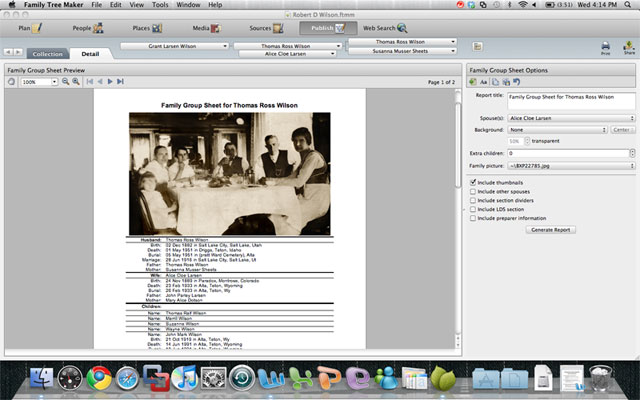The image size is (640, 400).
Task: Uncheck Include thumbnails
Action: click(473, 182)
